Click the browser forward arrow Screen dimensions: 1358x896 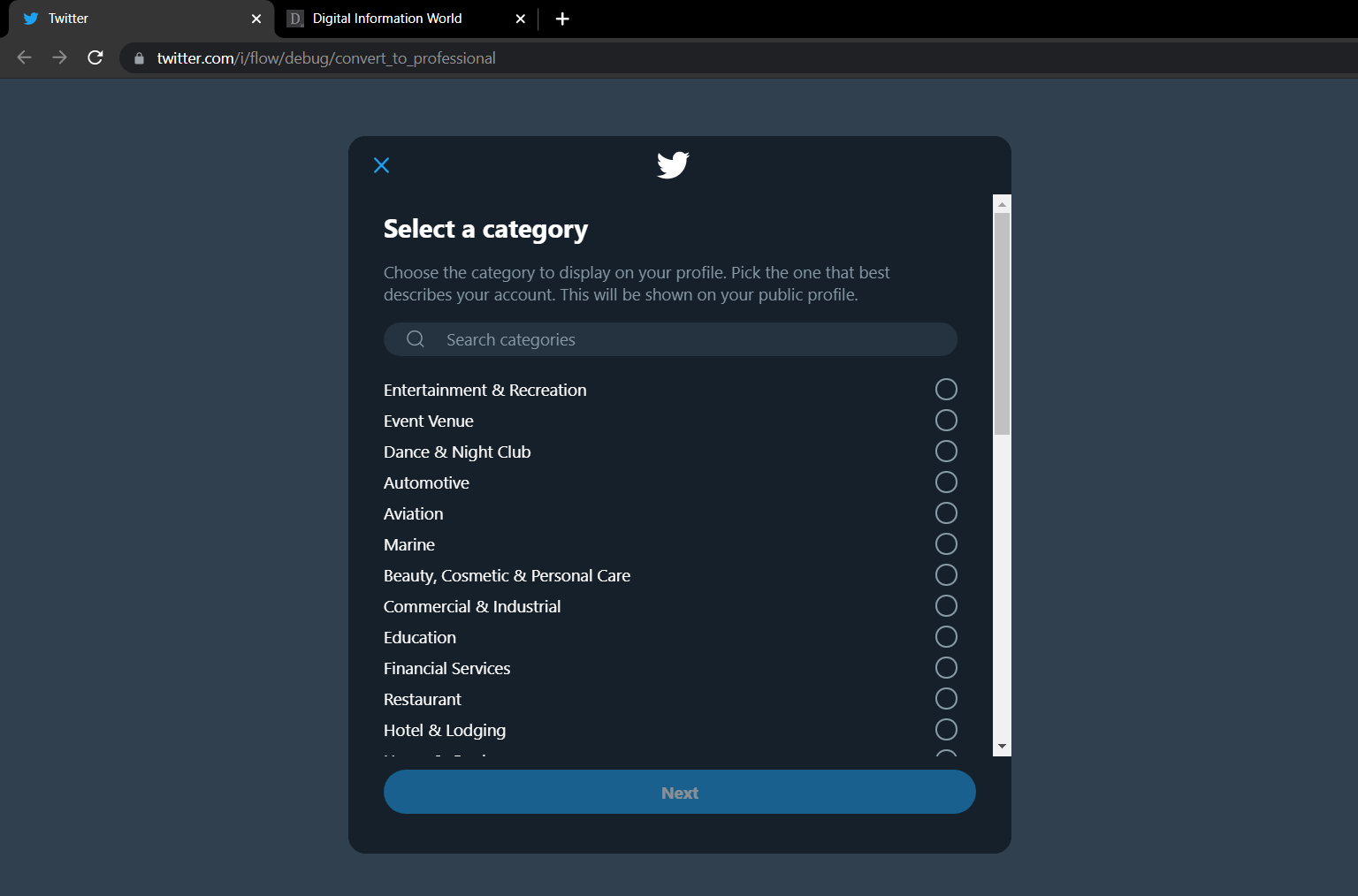[x=59, y=57]
